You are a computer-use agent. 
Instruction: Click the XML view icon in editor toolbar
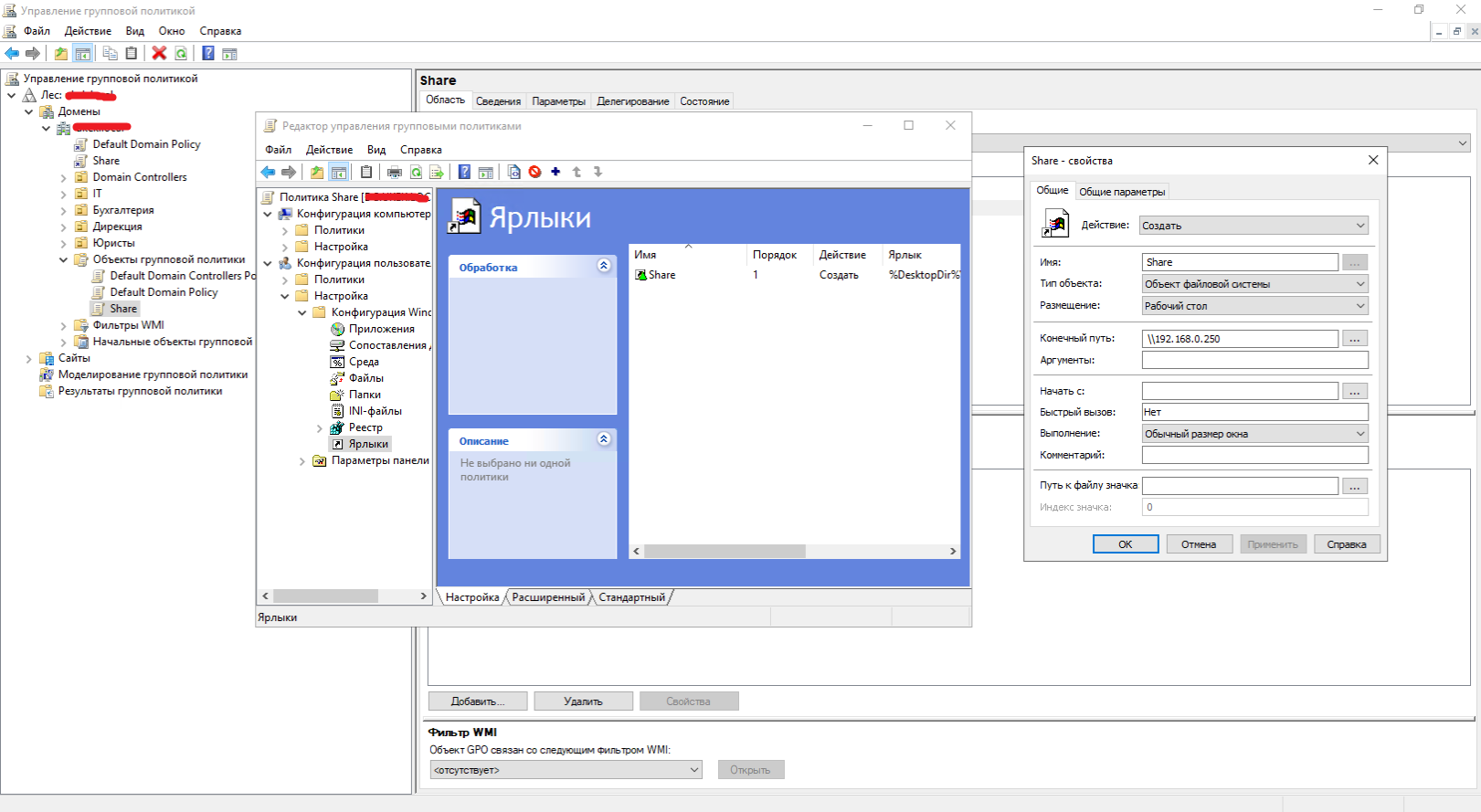pos(513,172)
